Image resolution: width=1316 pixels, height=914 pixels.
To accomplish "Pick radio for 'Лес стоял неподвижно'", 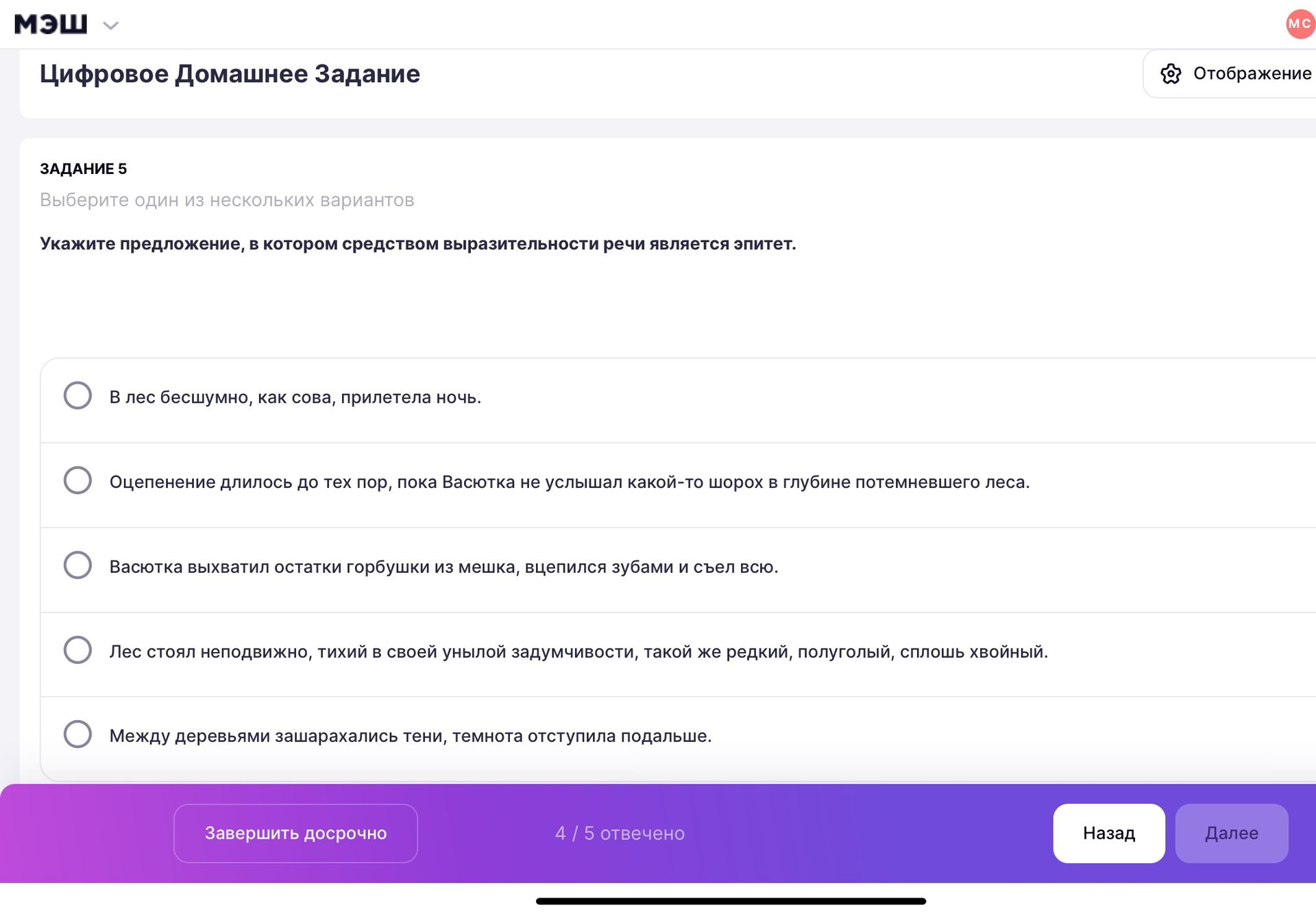I will point(77,650).
